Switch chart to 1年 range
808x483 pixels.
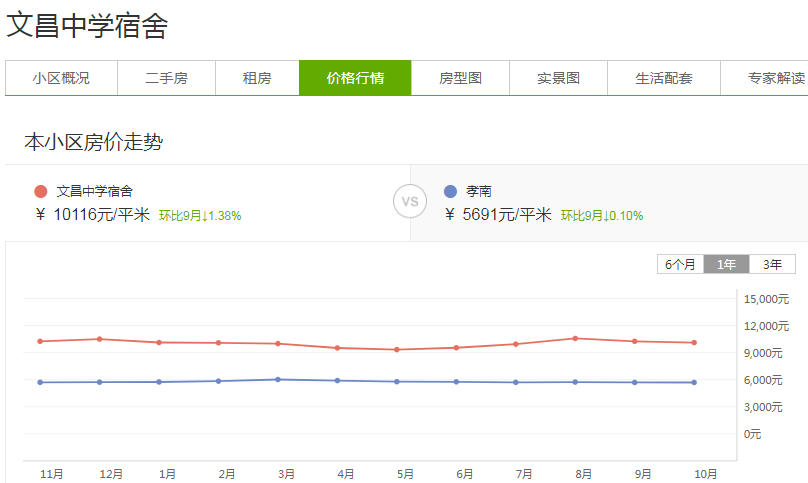point(726,264)
